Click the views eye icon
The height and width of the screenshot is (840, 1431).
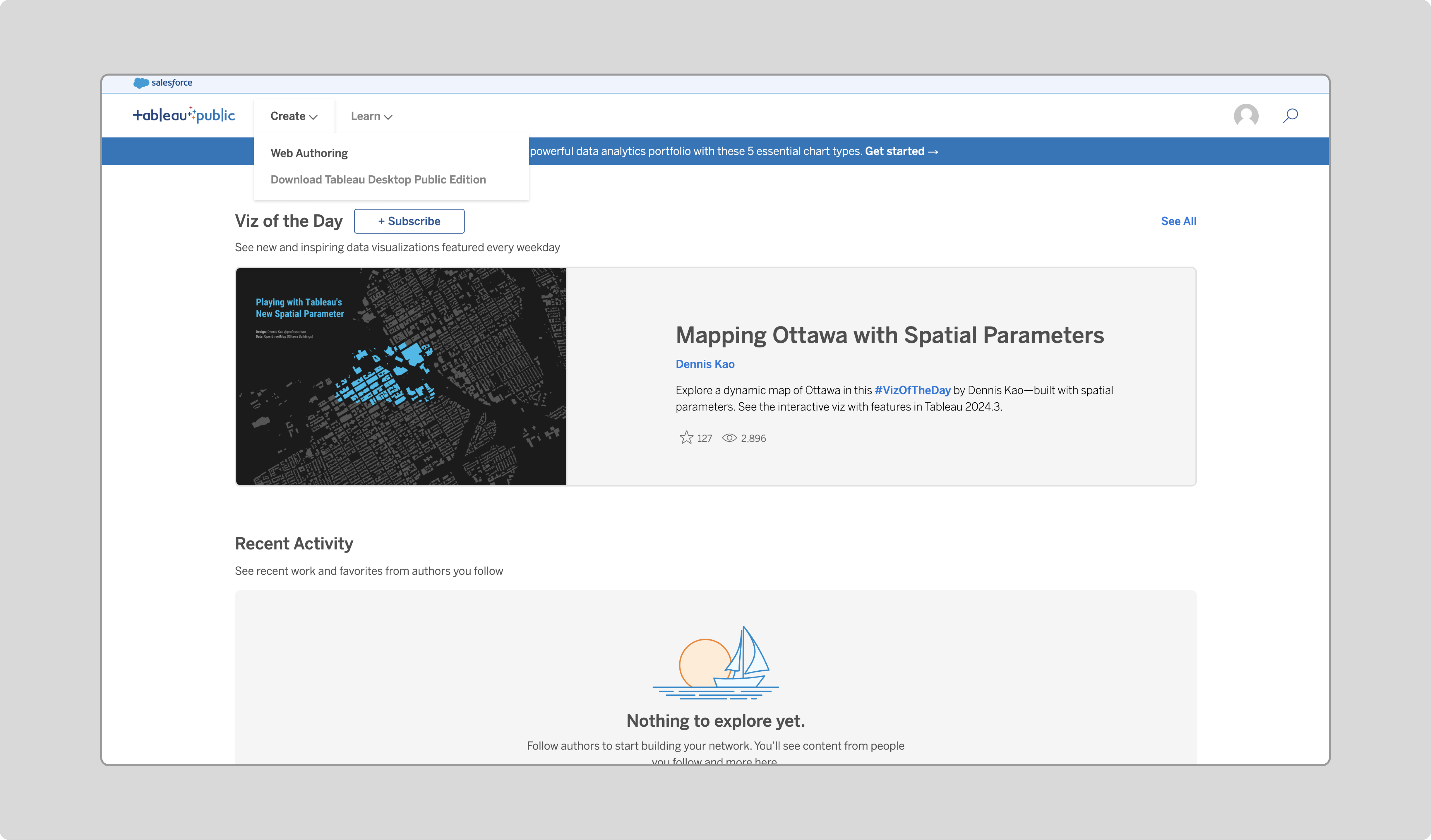pyautogui.click(x=729, y=438)
